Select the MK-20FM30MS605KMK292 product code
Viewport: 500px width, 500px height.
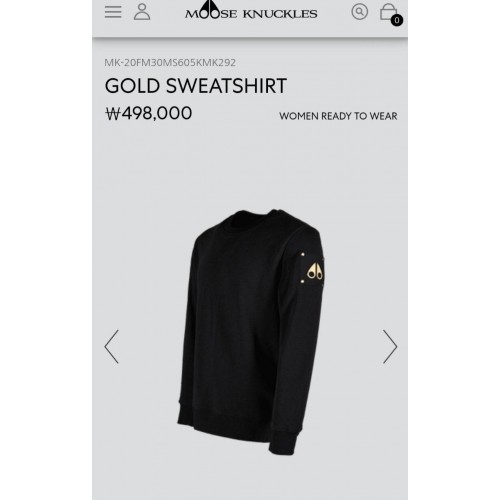click(170, 63)
